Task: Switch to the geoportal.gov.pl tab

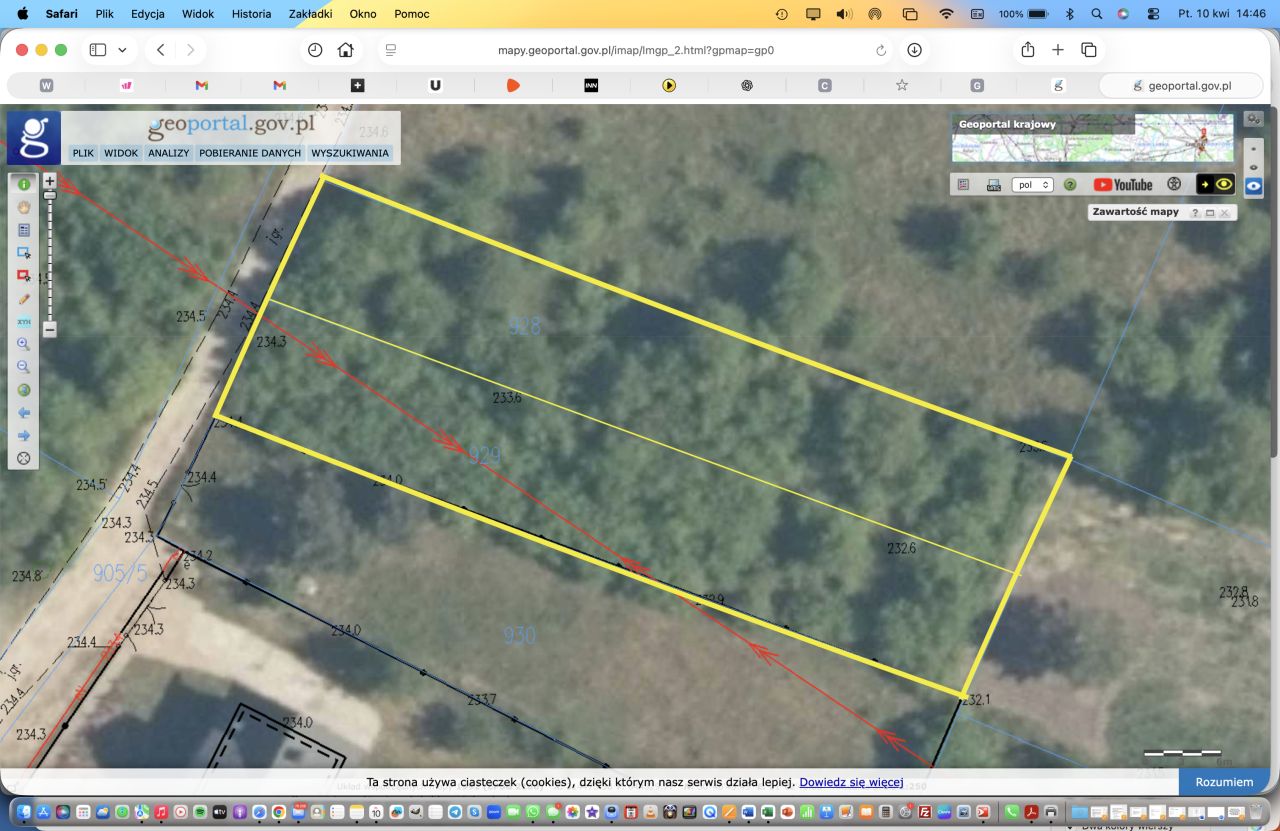Action: pos(1181,86)
